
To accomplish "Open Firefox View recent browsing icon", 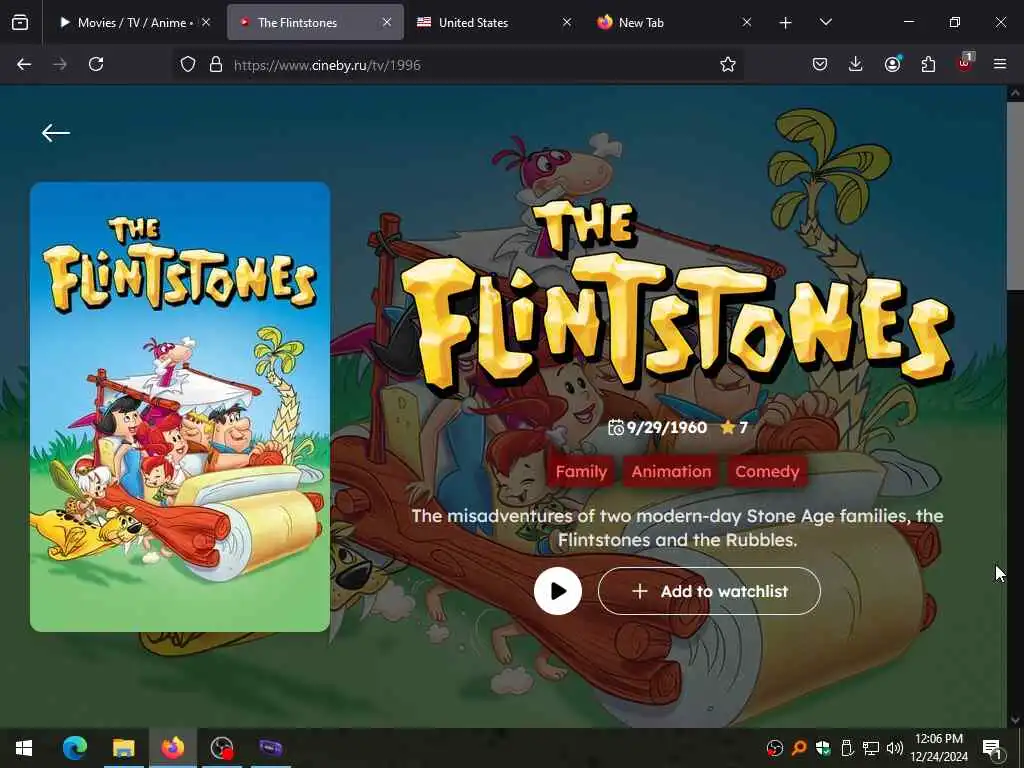I will [20, 23].
